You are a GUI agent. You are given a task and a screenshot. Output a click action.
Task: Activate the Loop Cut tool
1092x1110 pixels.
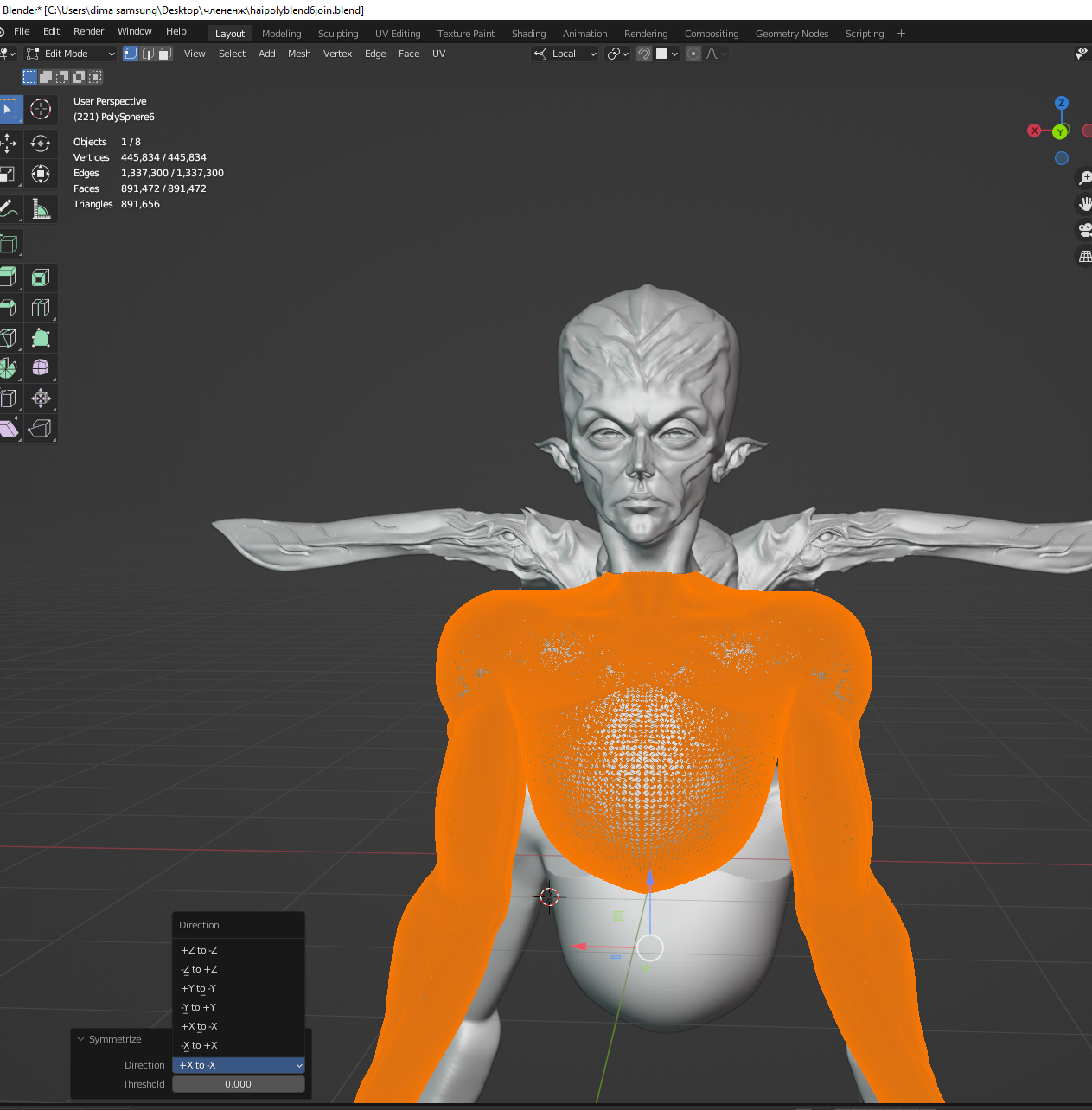41,308
